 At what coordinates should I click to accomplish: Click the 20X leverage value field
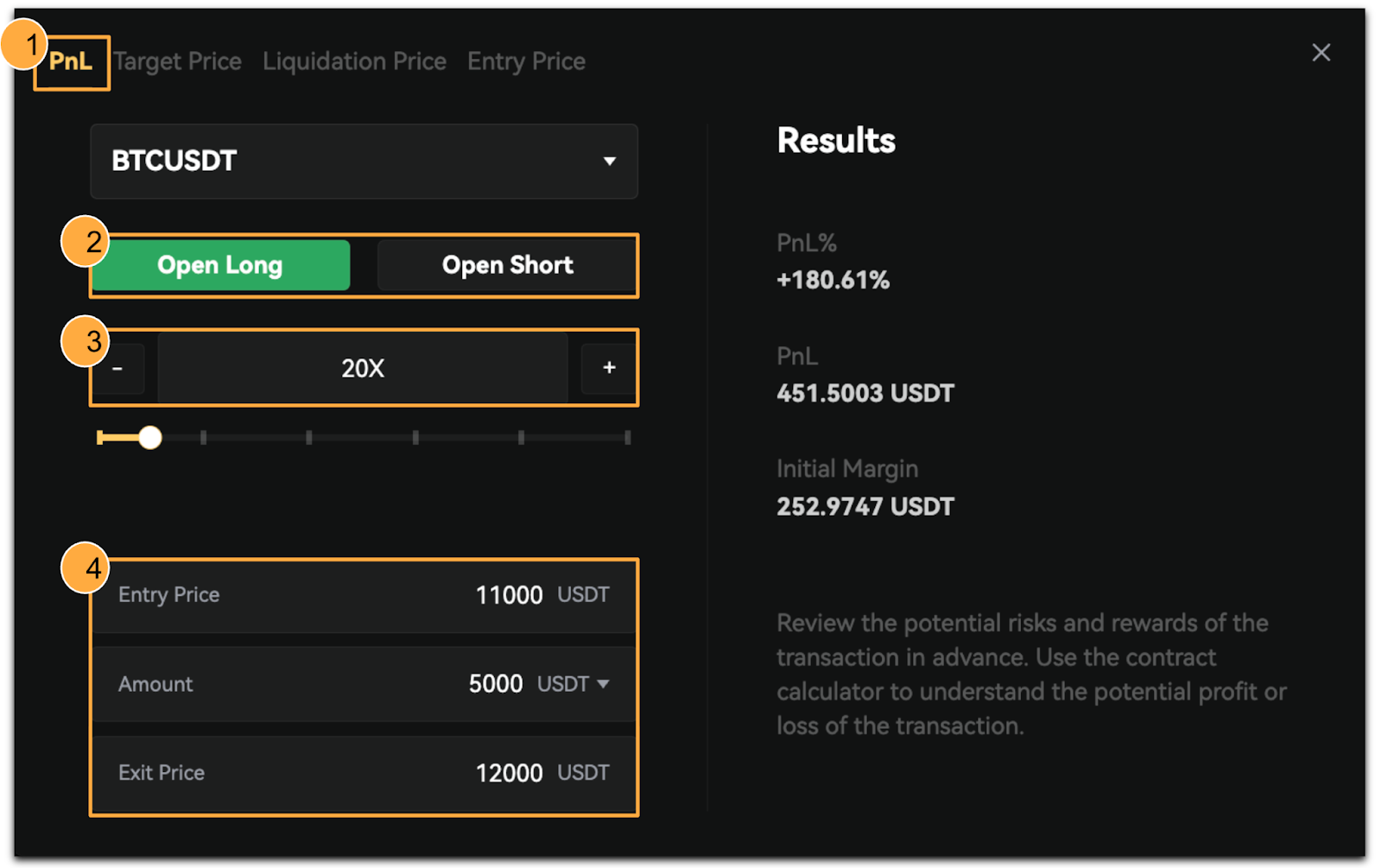[363, 369]
